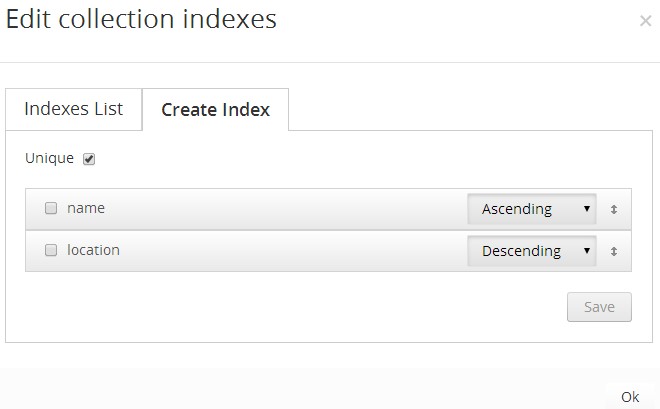Click the location row reorder handle icon

614,251
